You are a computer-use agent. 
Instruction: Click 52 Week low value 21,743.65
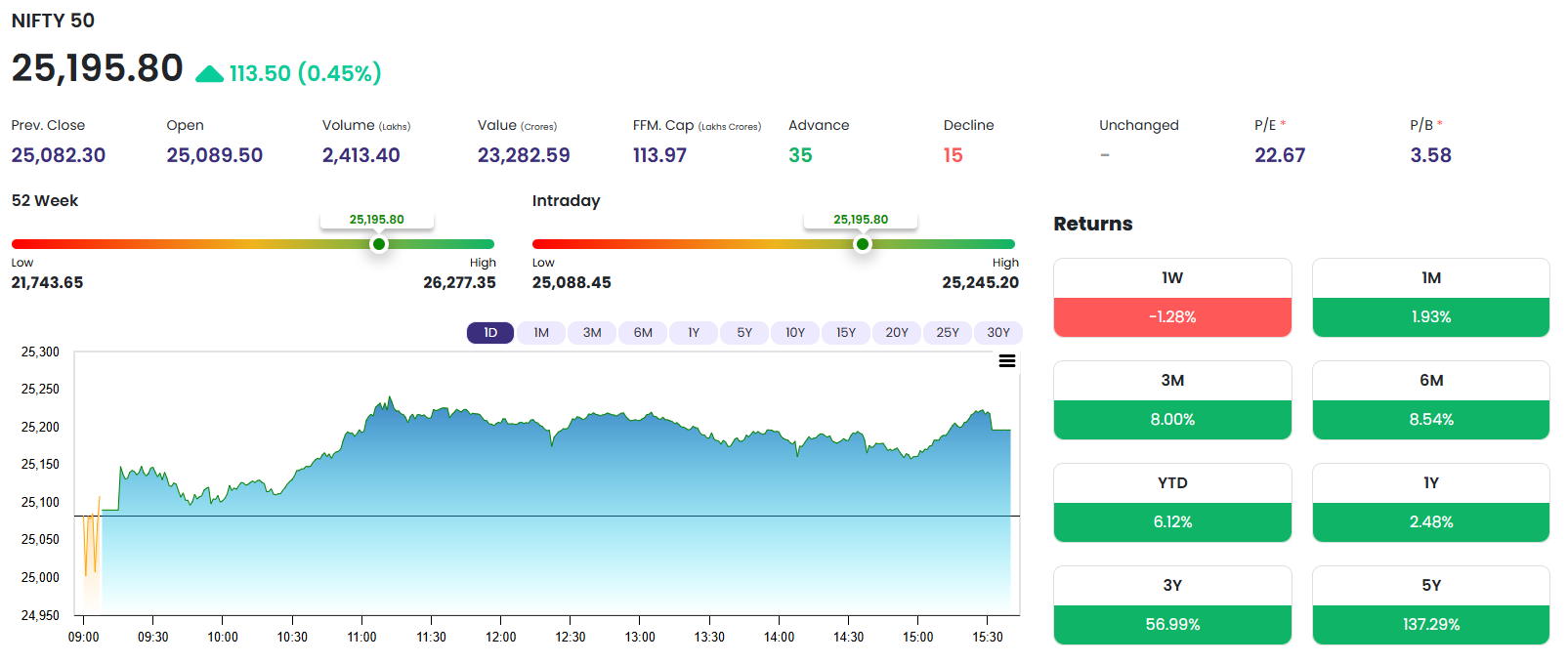[47, 282]
